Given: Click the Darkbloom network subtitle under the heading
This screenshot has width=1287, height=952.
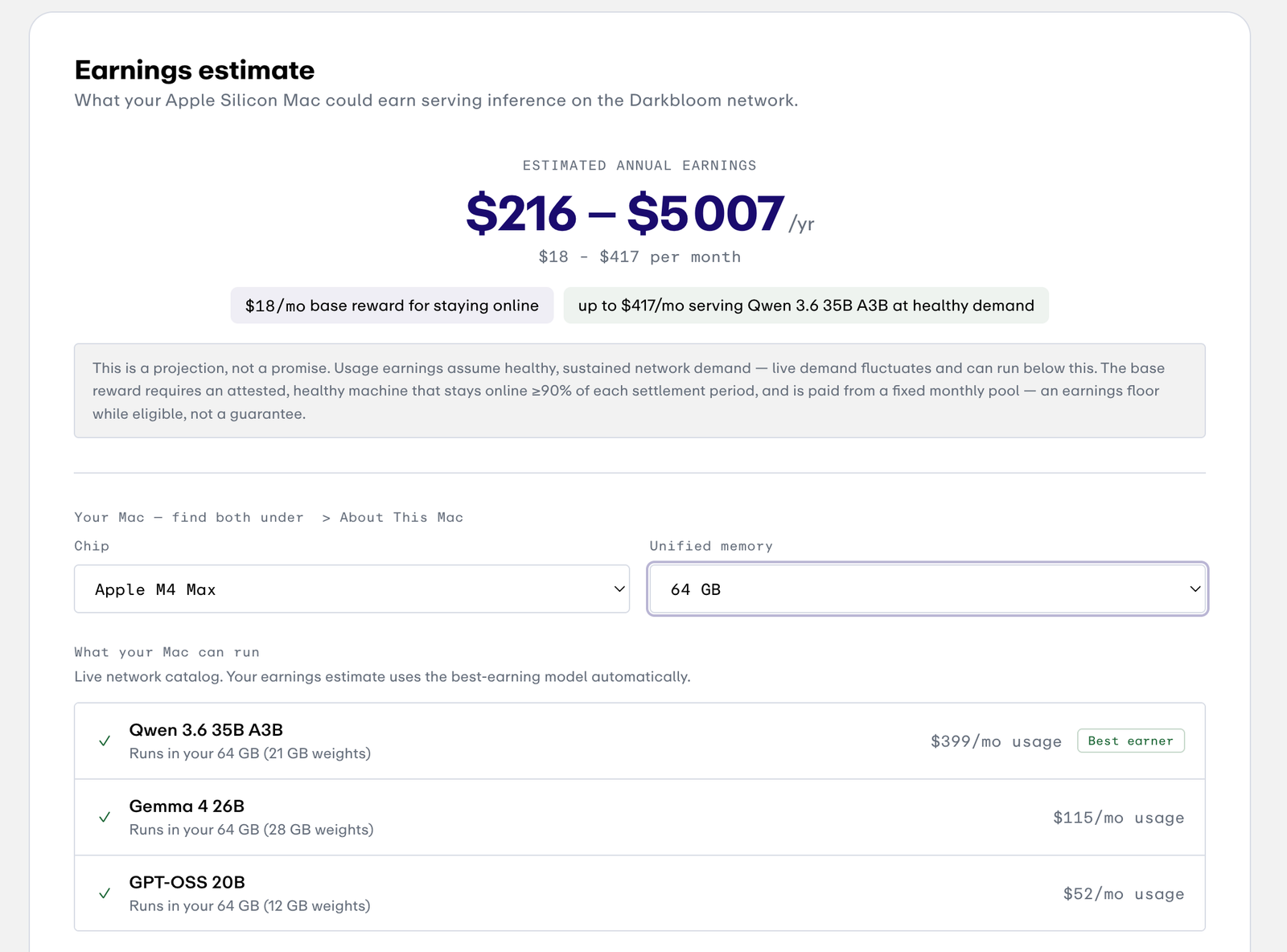Looking at the screenshot, I should [436, 101].
